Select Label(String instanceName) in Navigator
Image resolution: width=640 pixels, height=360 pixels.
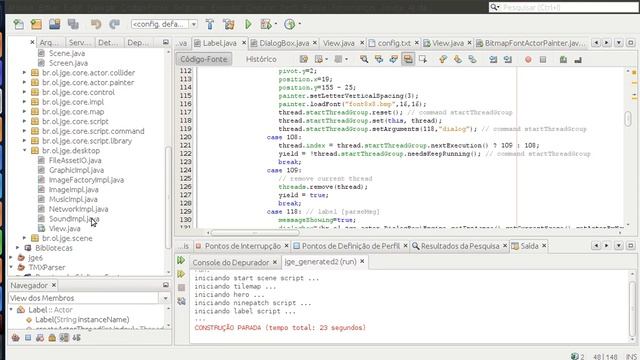tap(82, 320)
